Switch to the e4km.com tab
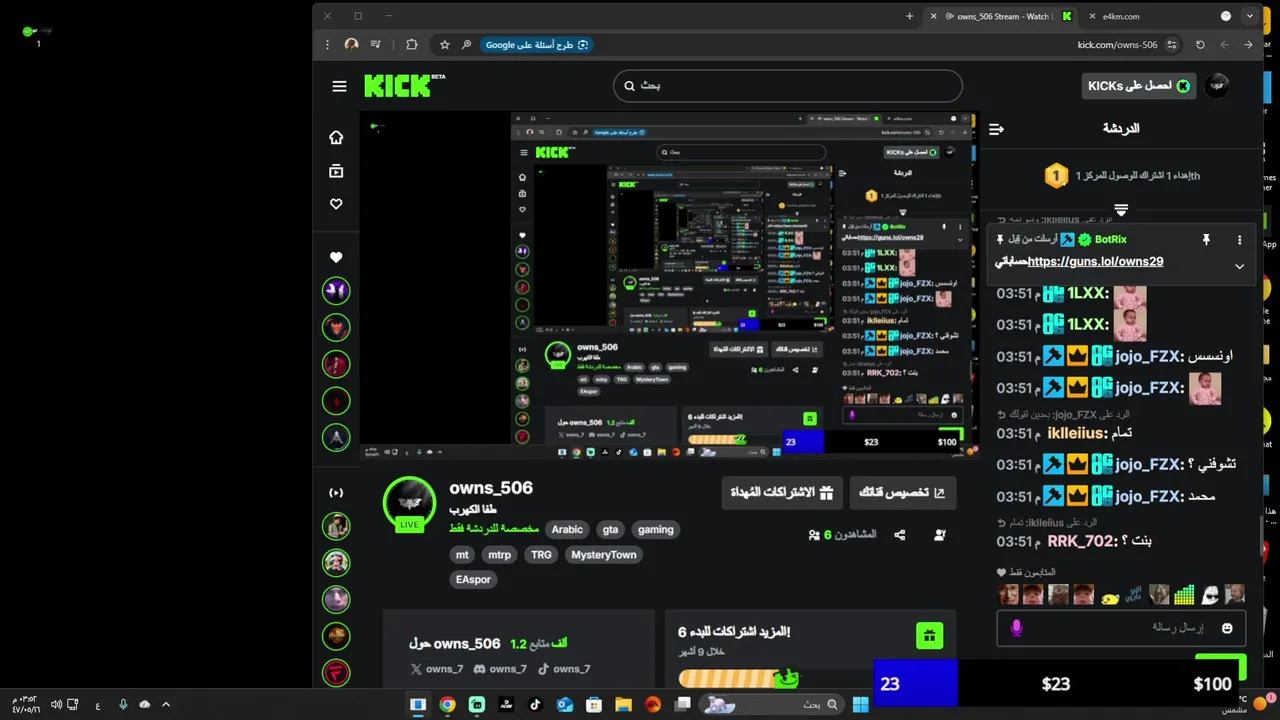 tap(1120, 16)
